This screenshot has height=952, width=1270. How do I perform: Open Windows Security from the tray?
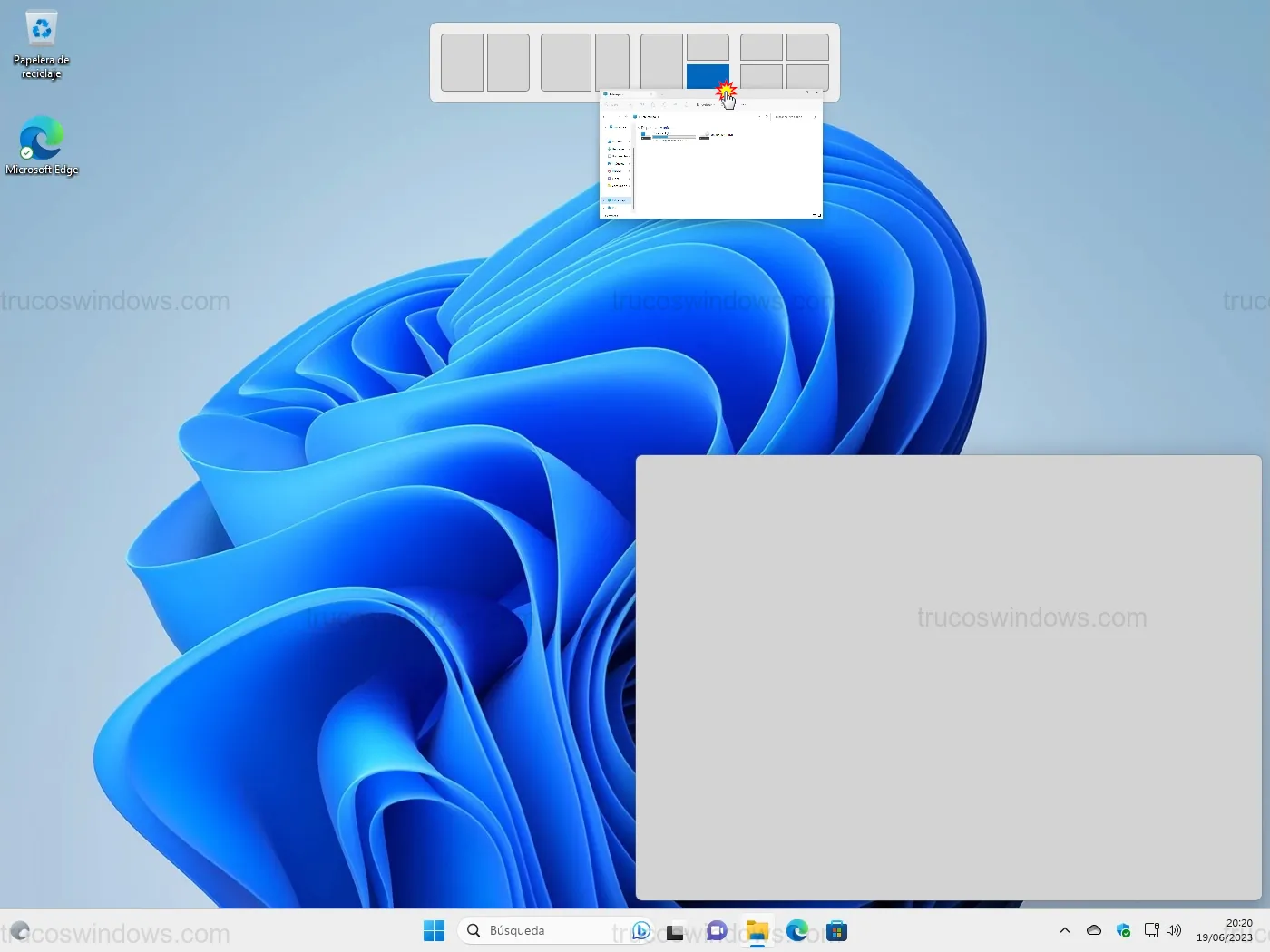[x=1123, y=931]
